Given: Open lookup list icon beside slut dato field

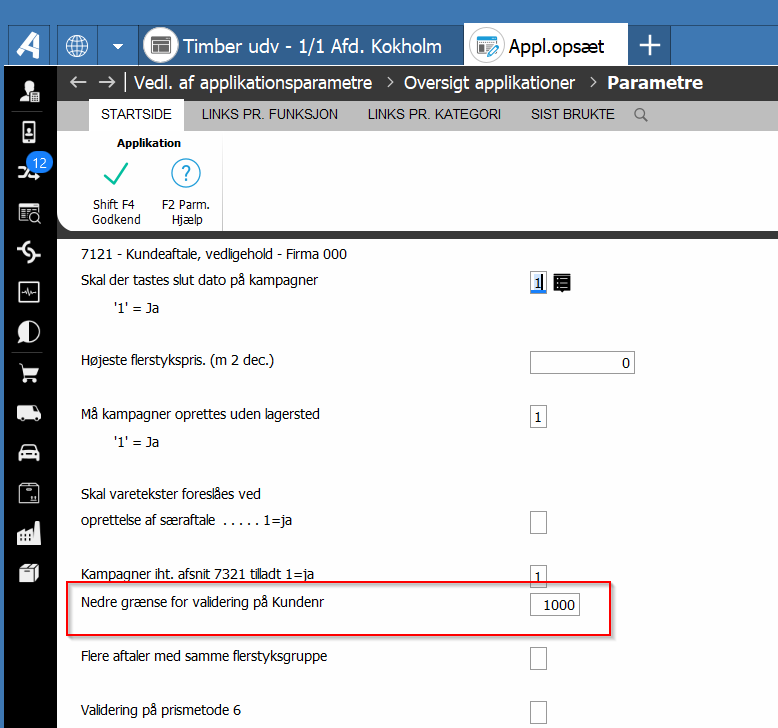Looking at the screenshot, I should pos(562,283).
